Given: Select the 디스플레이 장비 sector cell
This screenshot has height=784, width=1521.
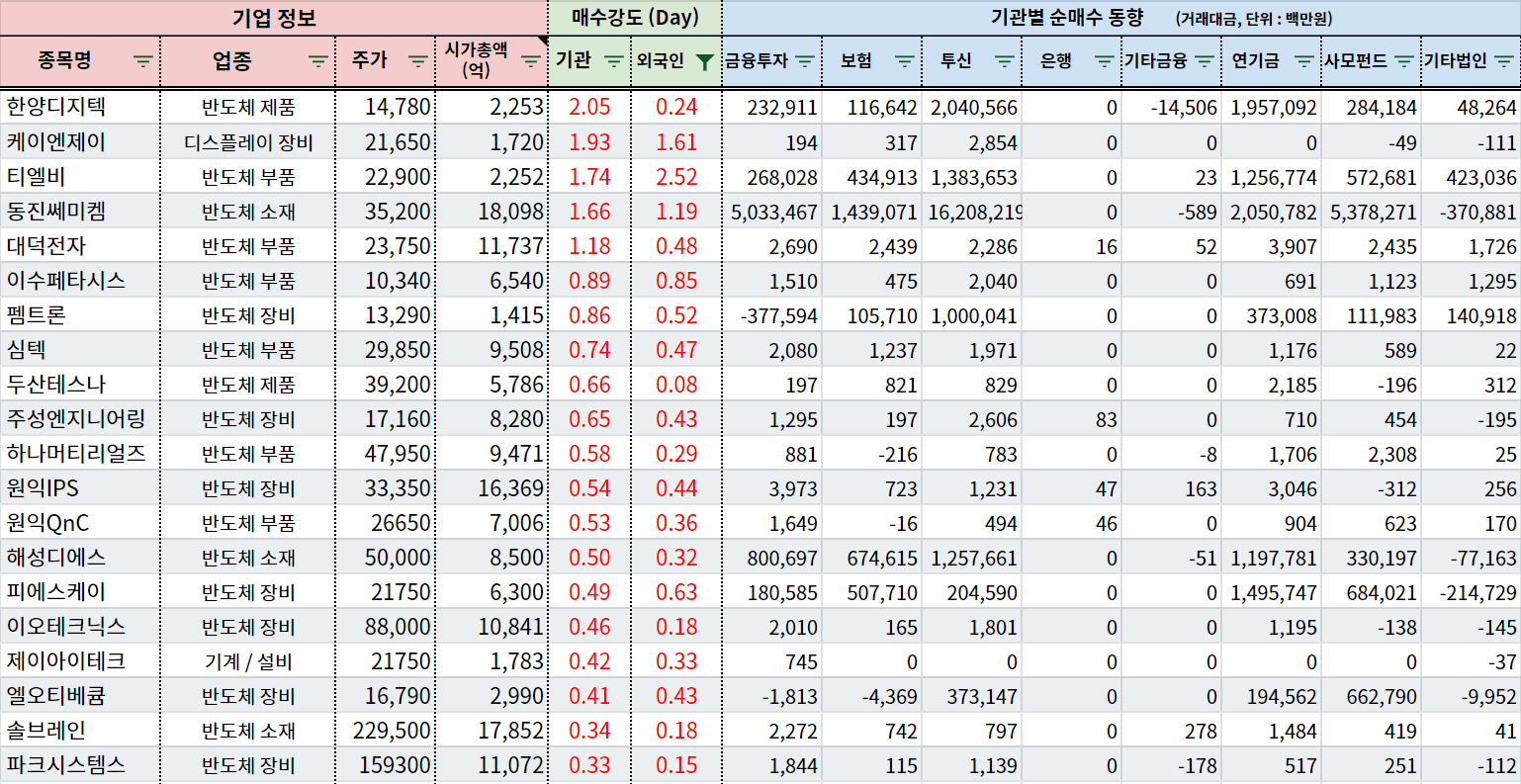Looking at the screenshot, I should [x=248, y=142].
